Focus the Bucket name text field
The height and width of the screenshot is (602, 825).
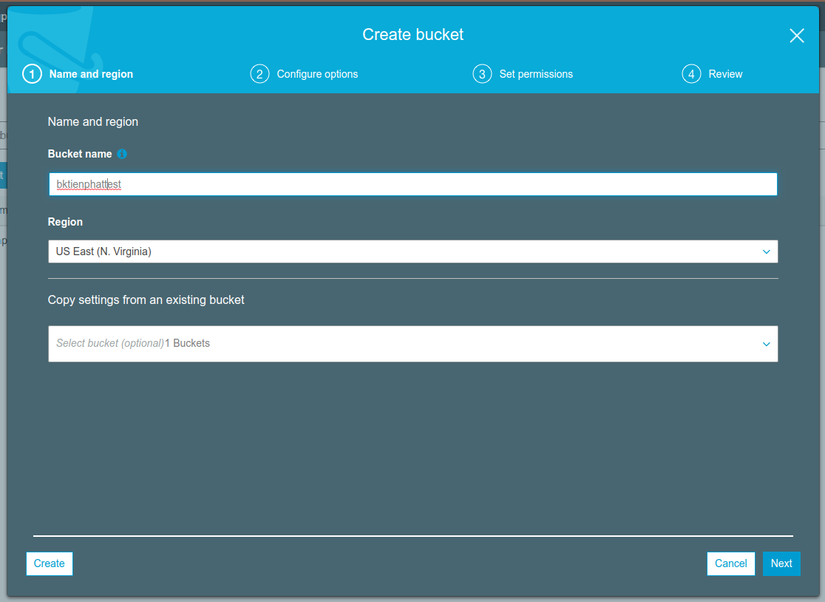(413, 184)
